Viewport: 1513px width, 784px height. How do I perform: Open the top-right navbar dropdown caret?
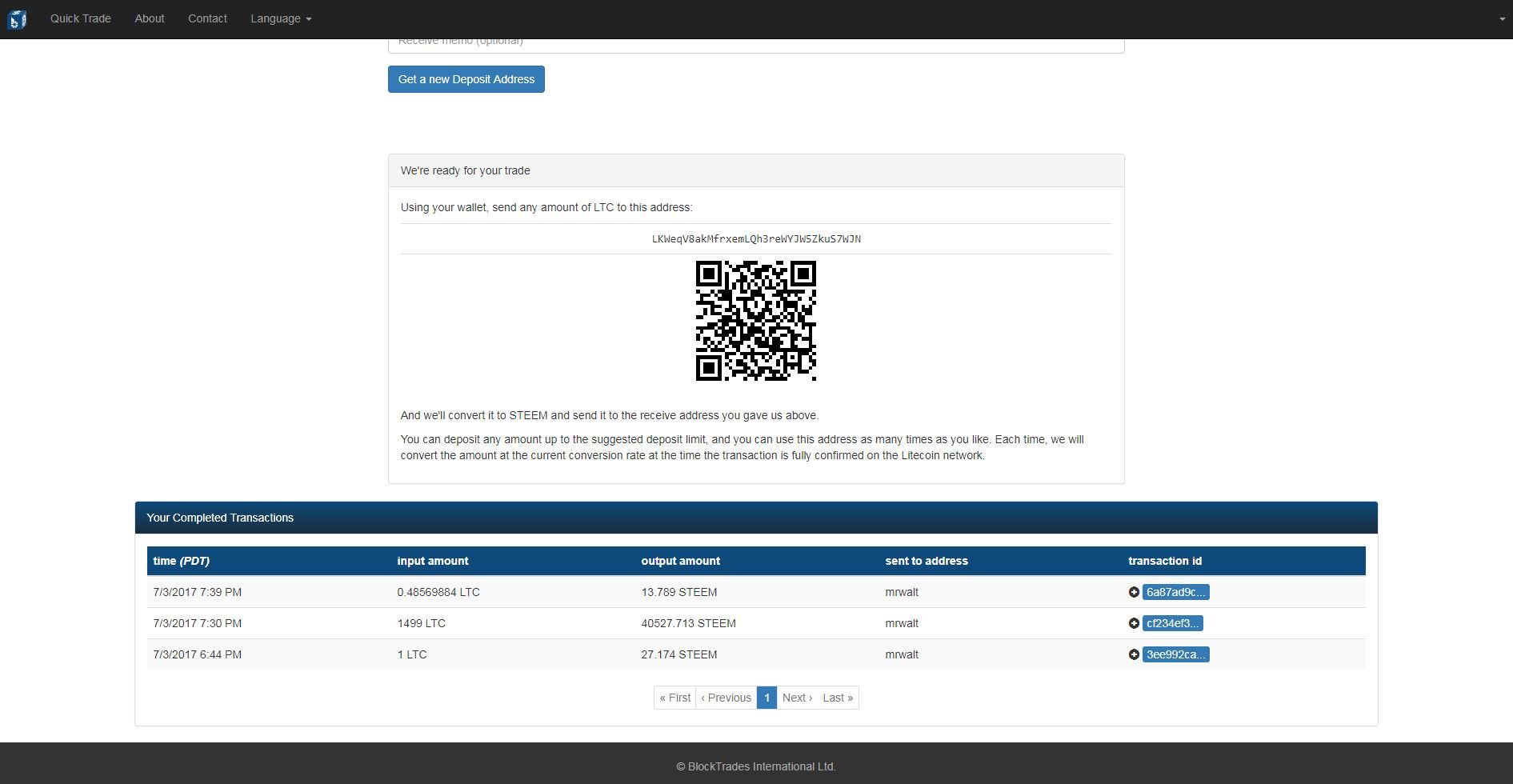1502,19
